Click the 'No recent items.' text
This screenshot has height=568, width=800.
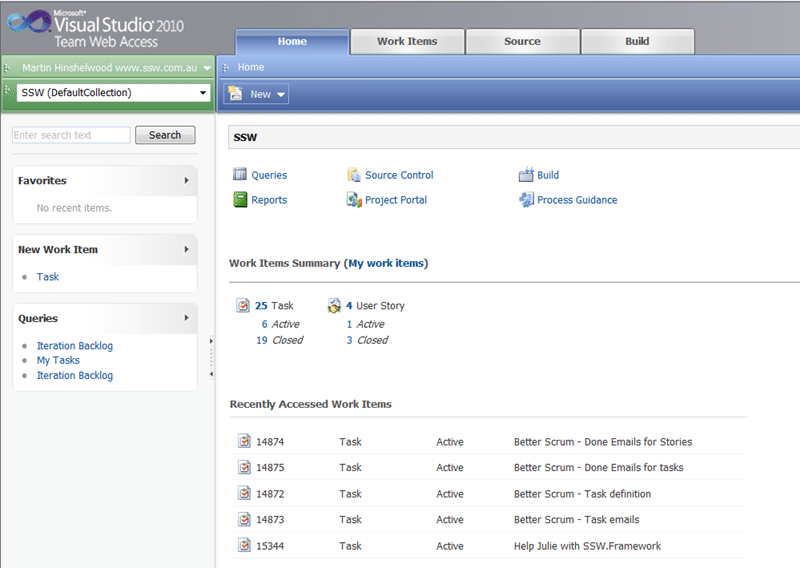(x=74, y=208)
